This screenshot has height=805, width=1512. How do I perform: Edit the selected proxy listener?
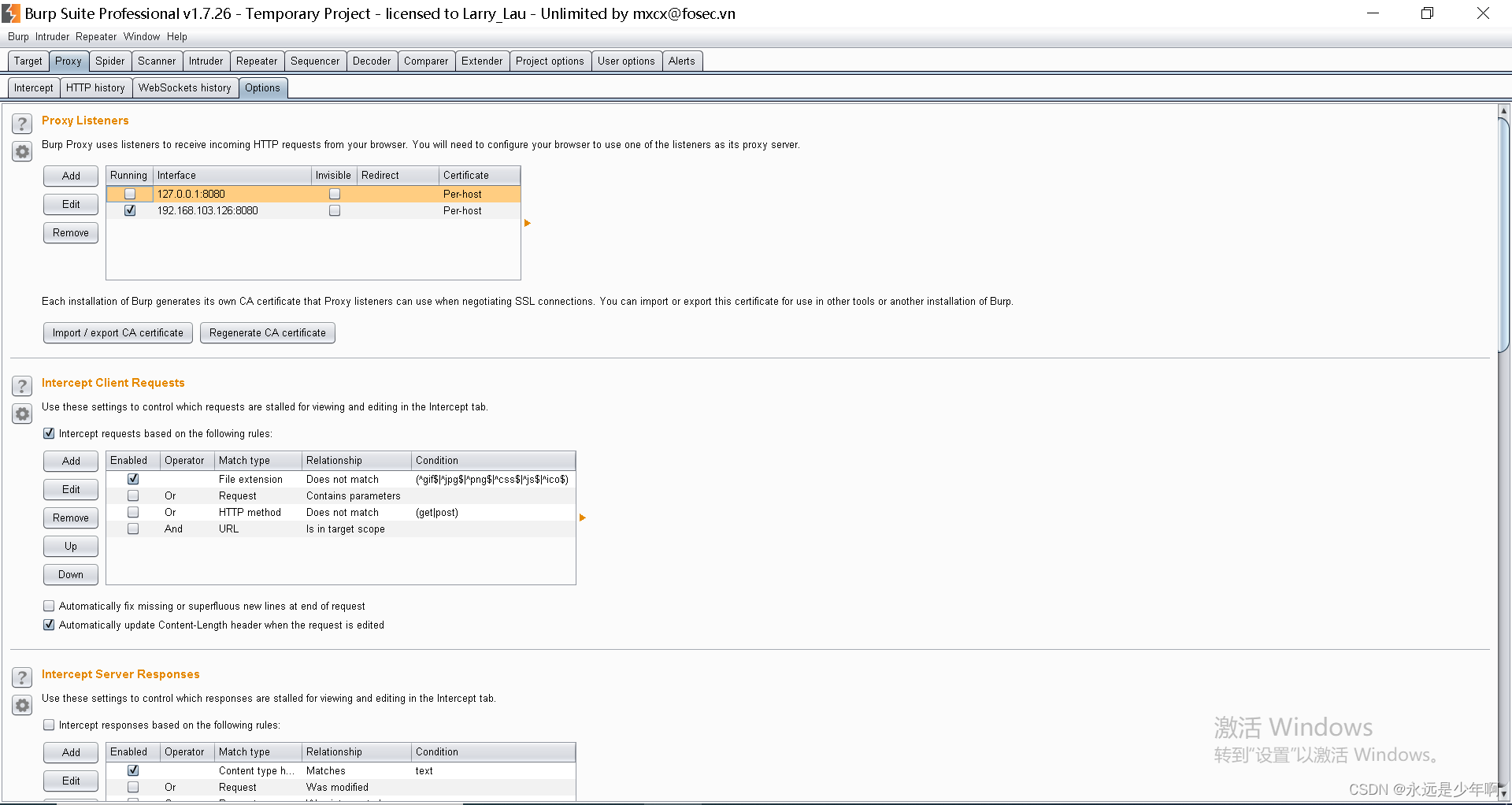71,204
